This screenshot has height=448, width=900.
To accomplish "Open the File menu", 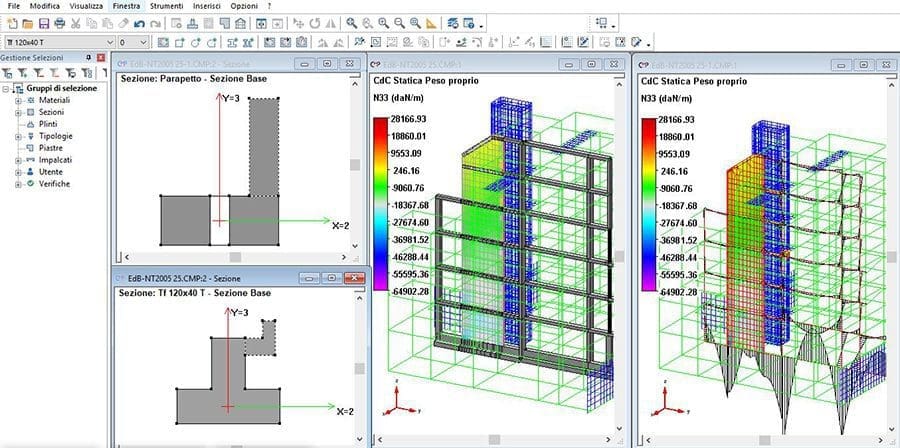I will (14, 6).
